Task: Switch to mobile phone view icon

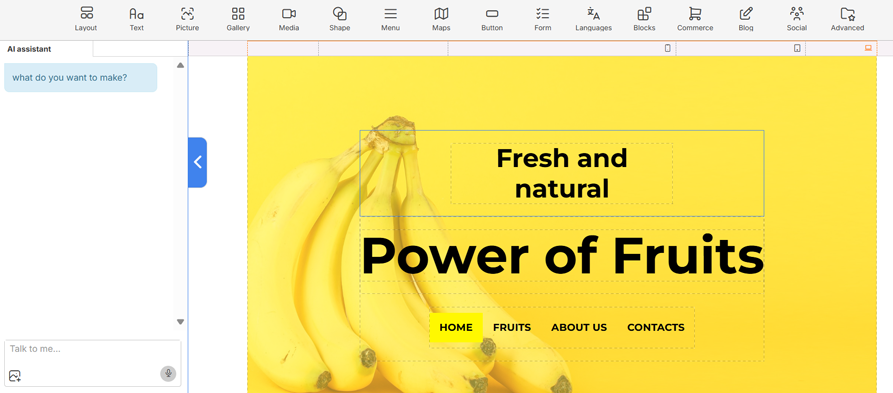Action: [668, 48]
